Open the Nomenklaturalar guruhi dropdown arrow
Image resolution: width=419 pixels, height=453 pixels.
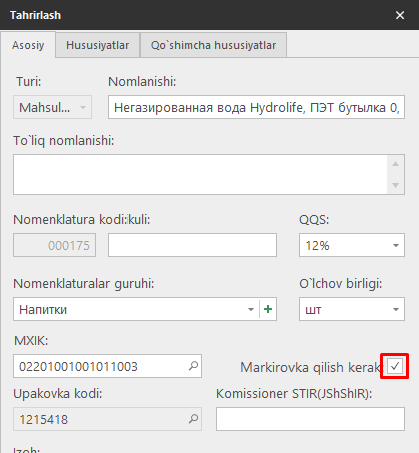point(251,309)
